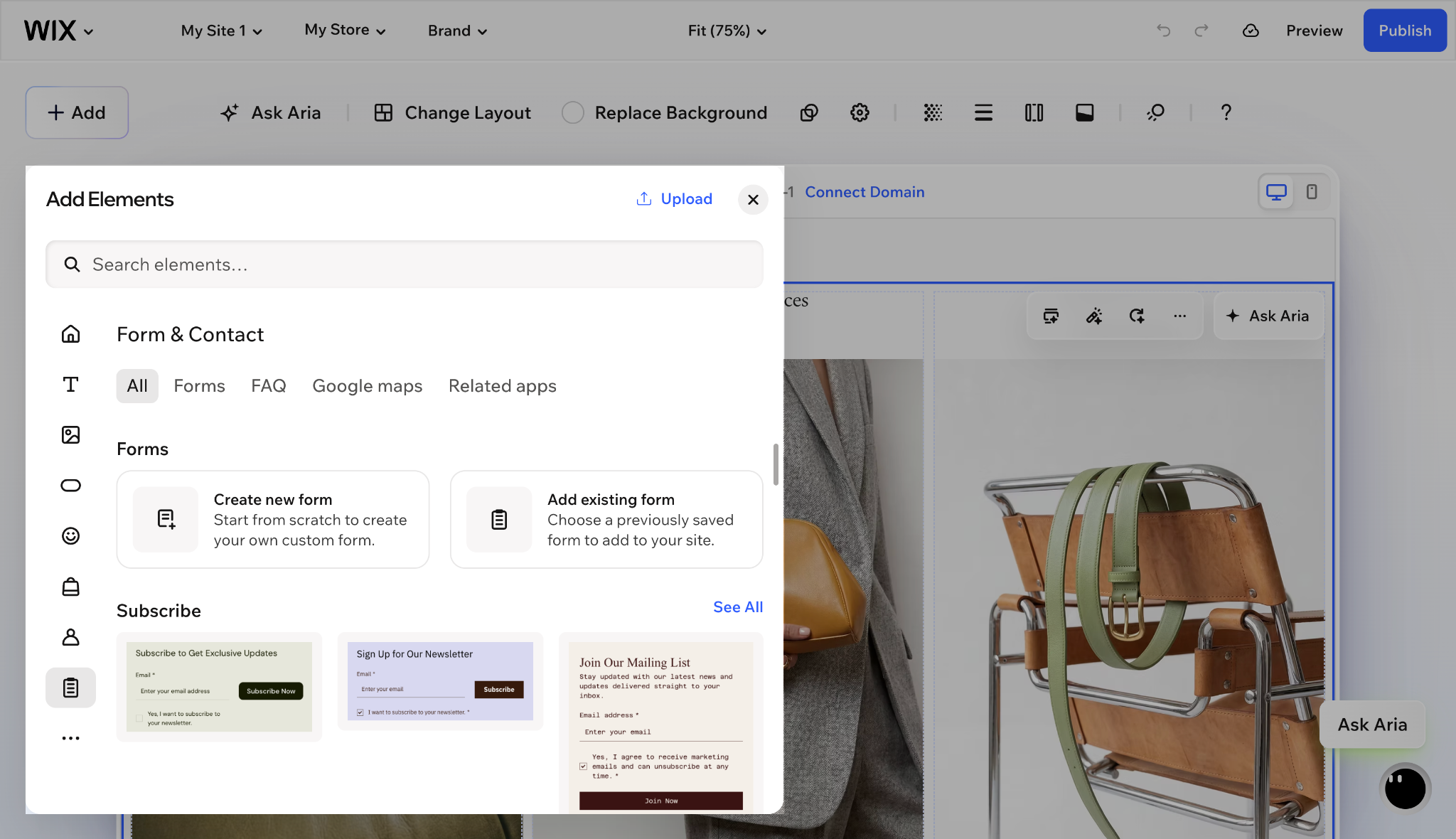Image resolution: width=1456 pixels, height=839 pixels.
Task: Select the Button elements sidebar icon
Action: 70,485
